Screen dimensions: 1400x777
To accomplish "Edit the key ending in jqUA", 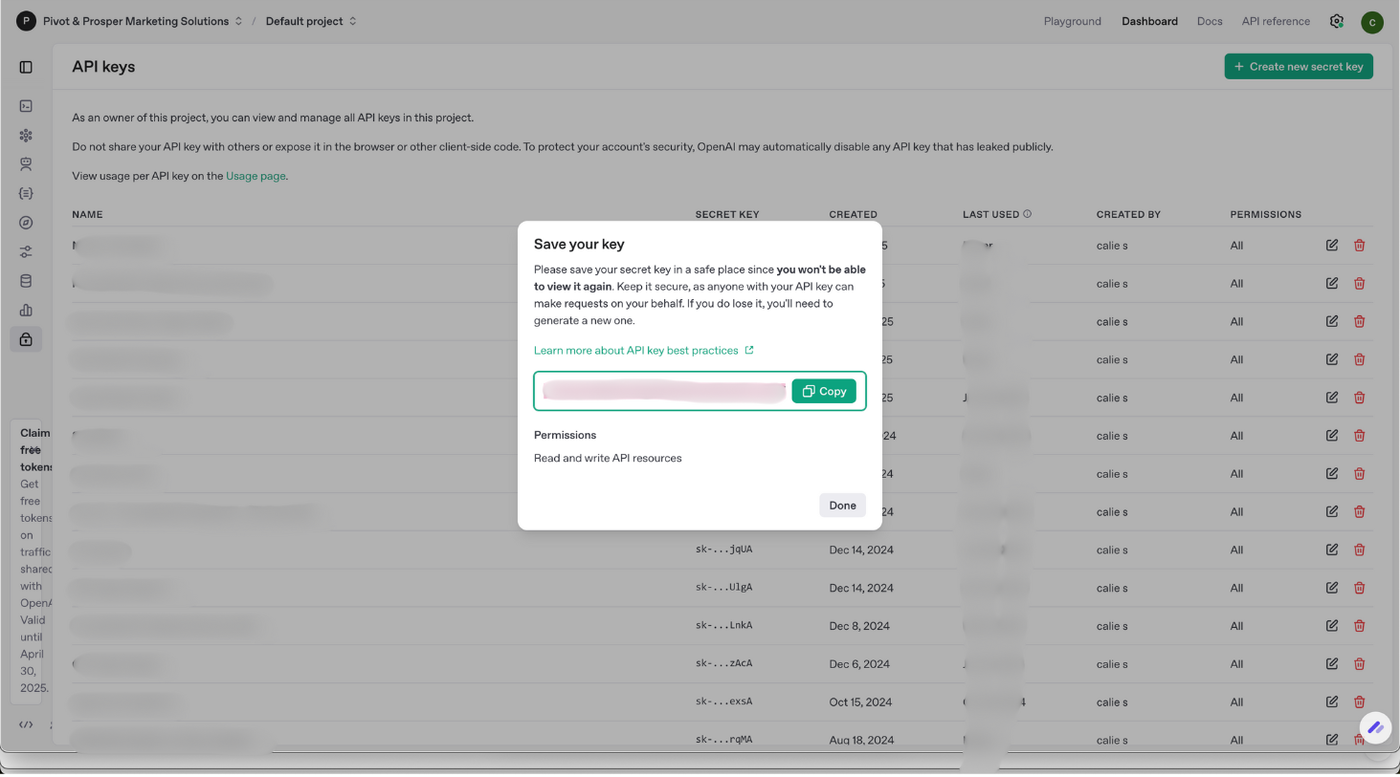I will pyautogui.click(x=1332, y=549).
